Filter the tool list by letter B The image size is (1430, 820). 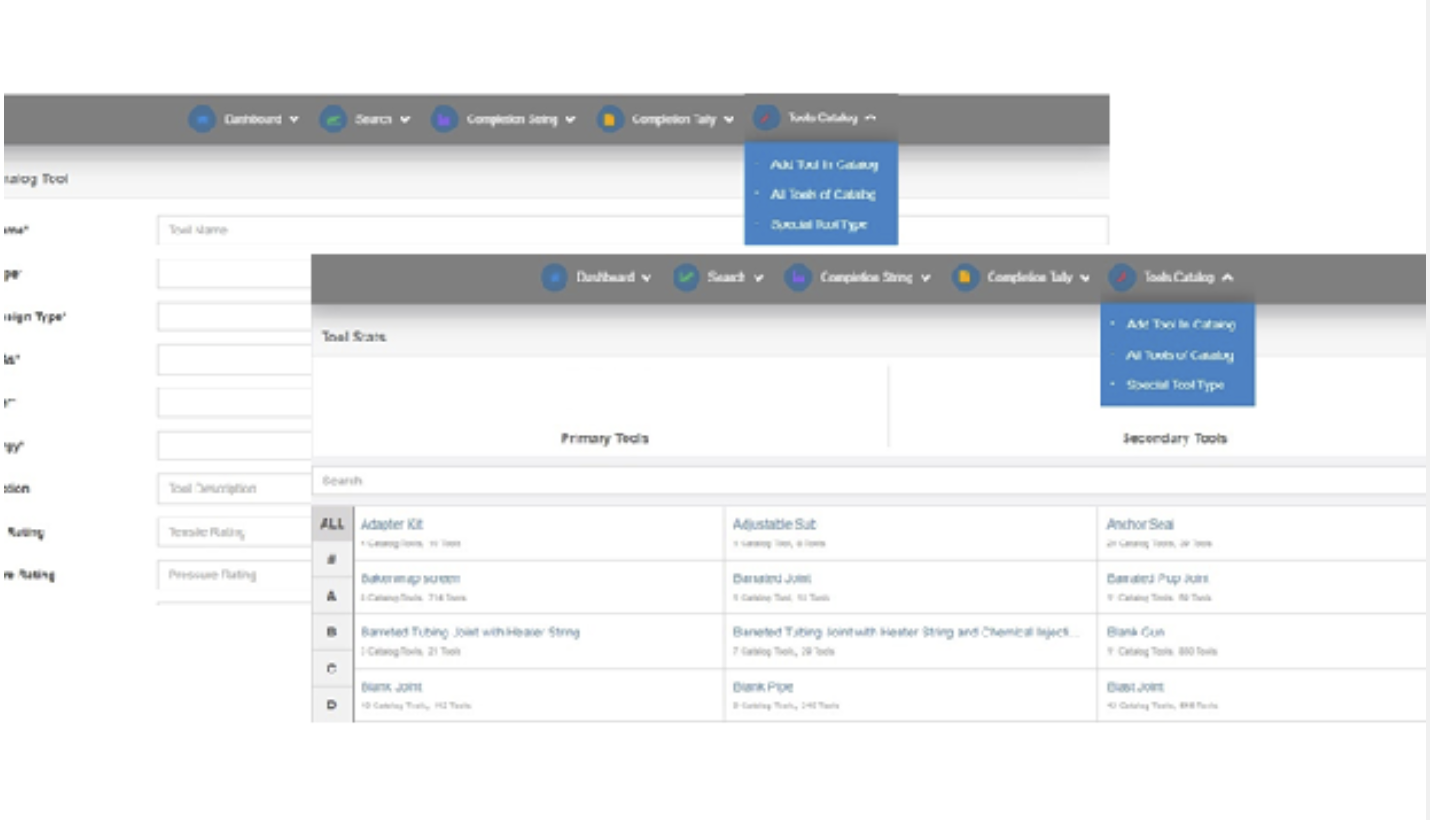(332, 632)
